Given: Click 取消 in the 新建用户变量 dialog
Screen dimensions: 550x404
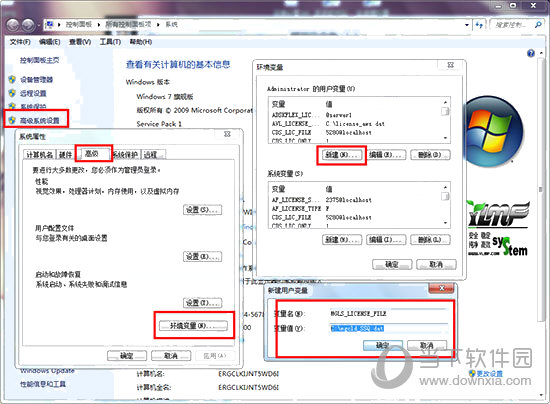Looking at the screenshot, I should (x=427, y=345).
